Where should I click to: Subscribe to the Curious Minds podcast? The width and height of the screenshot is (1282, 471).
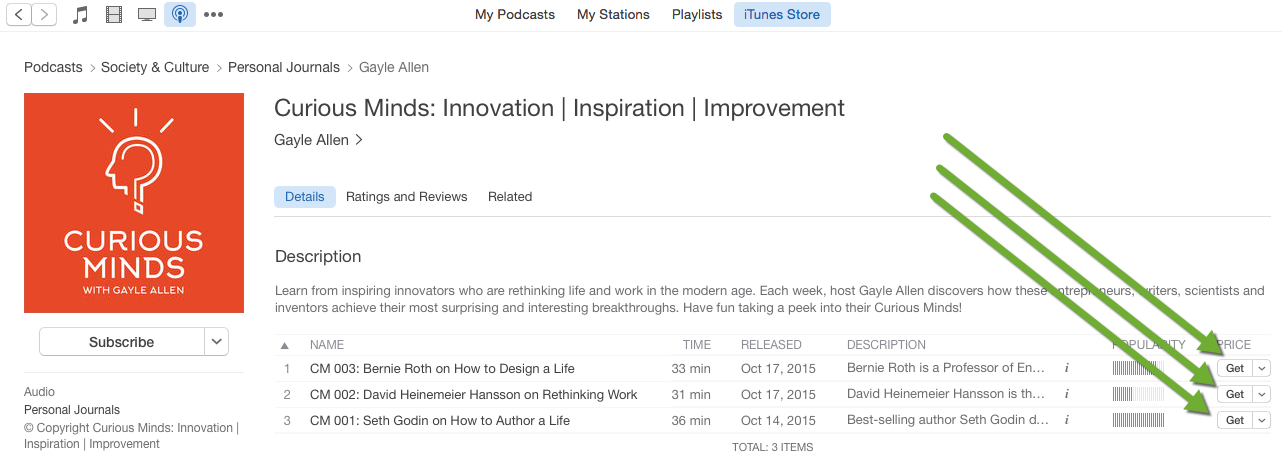point(121,342)
